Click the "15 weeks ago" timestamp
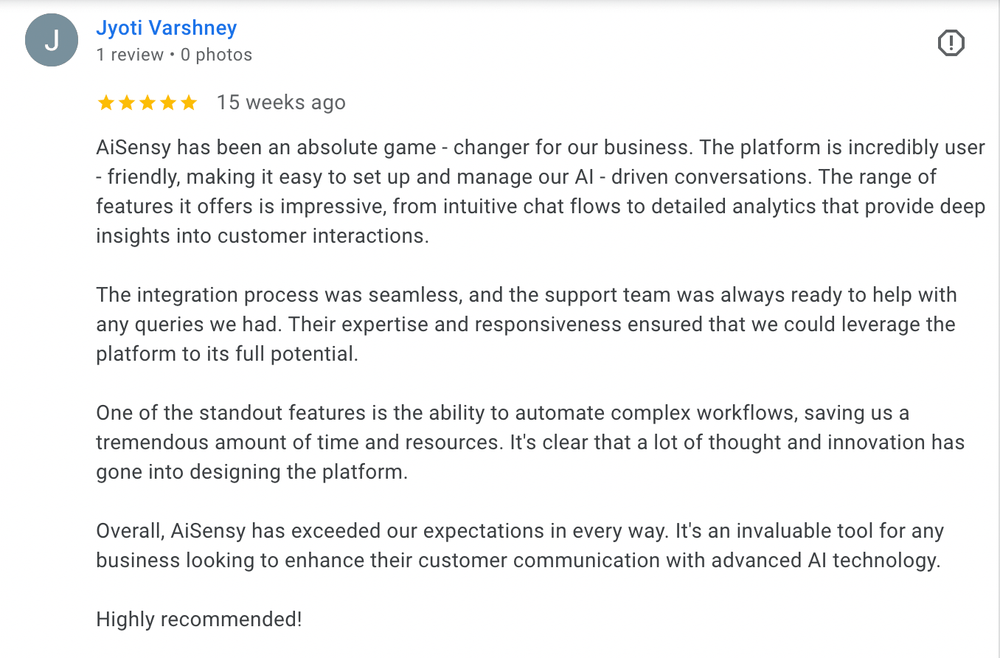 (281, 103)
